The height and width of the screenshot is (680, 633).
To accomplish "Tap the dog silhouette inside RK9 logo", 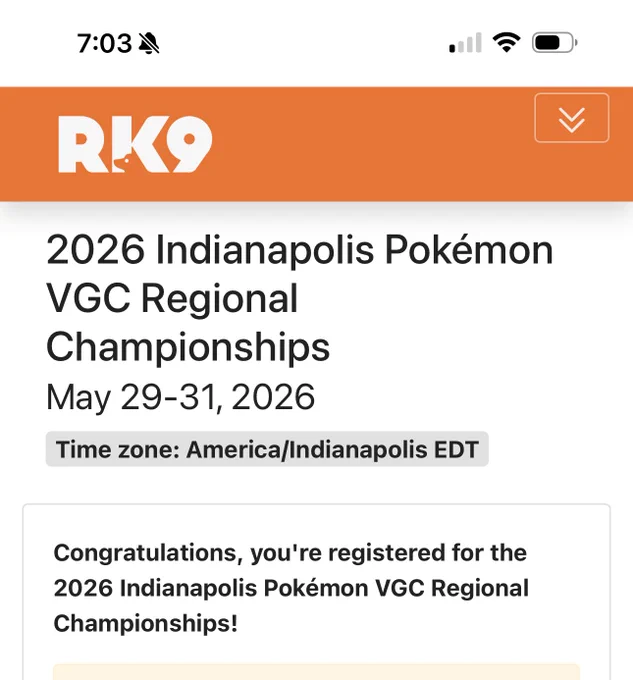I will (124, 163).
